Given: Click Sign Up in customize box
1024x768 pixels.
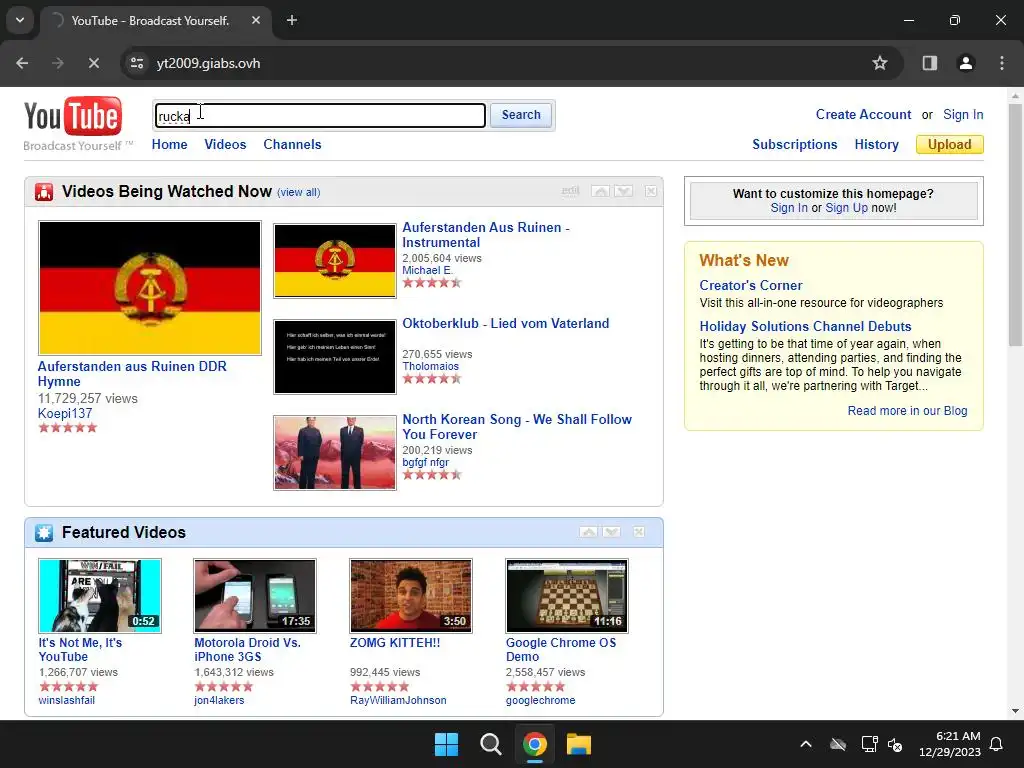Looking at the screenshot, I should [x=846, y=208].
